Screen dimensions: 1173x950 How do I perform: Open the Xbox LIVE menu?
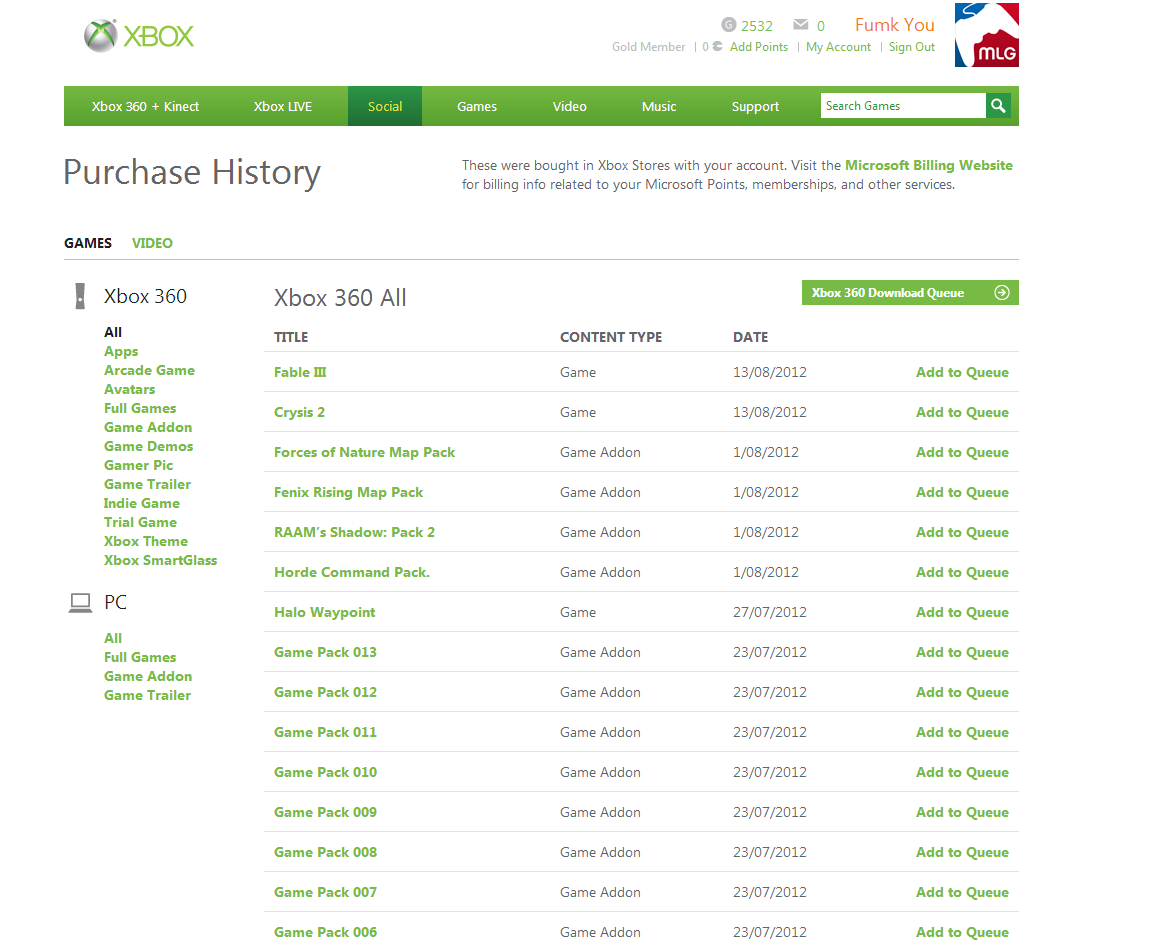coord(283,106)
